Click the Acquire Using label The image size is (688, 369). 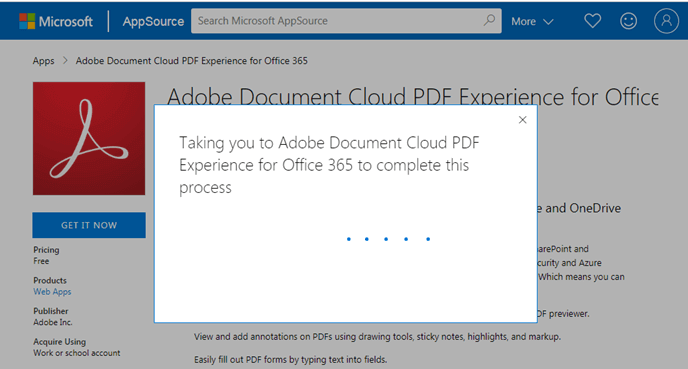coord(60,341)
